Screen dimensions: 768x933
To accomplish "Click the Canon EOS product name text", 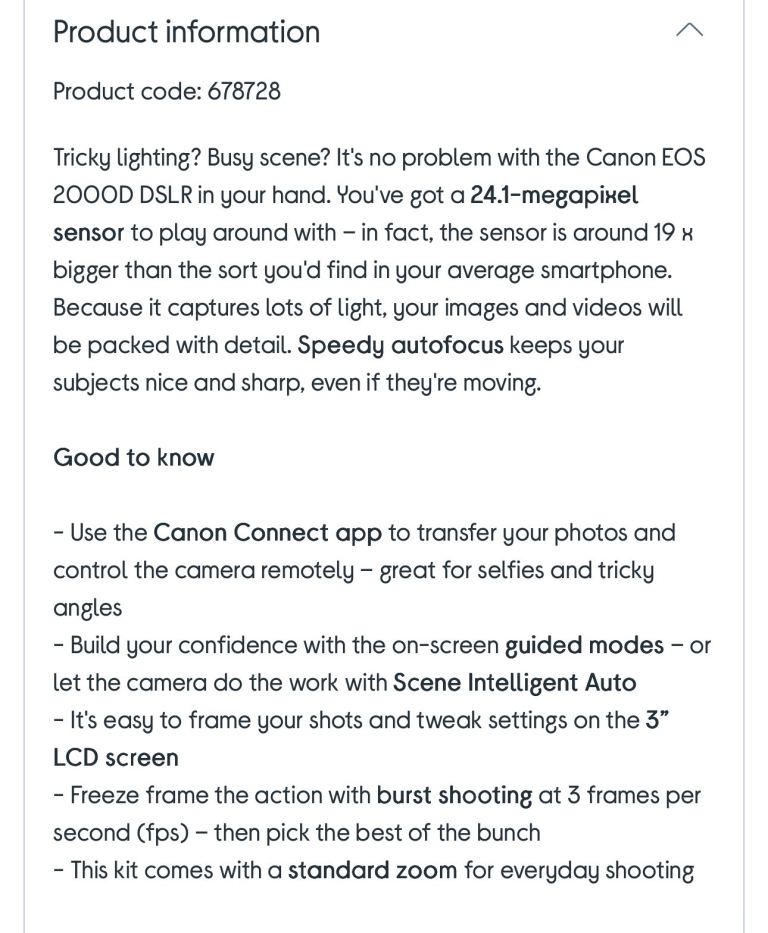I will pyautogui.click(x=645, y=158).
